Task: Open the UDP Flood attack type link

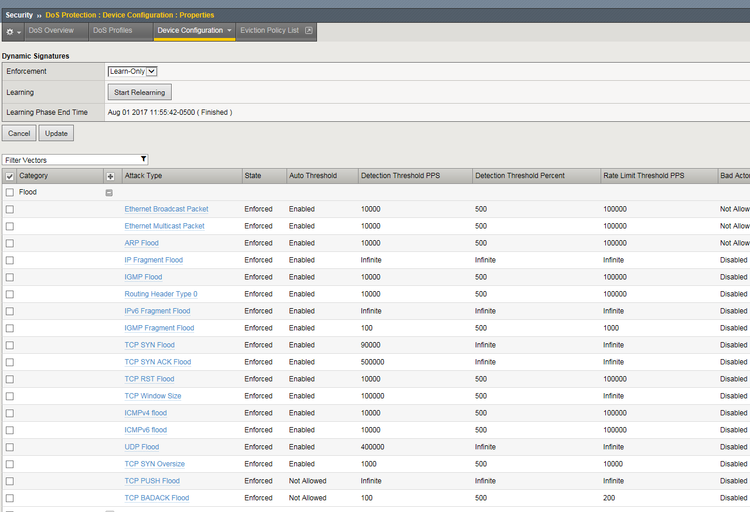Action: click(x=141, y=447)
